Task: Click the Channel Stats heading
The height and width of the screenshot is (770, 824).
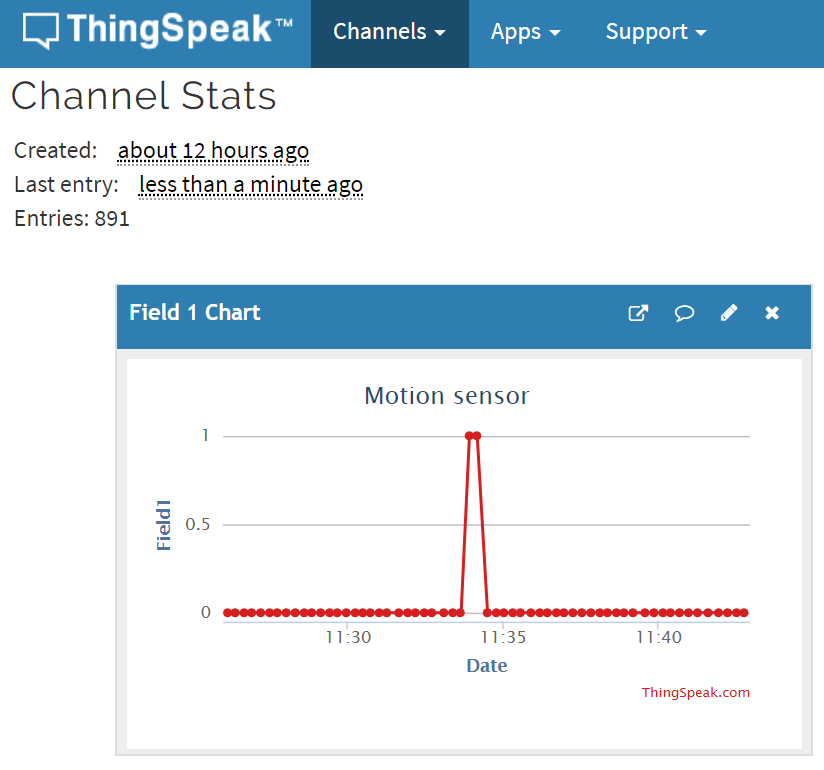Action: (x=143, y=96)
